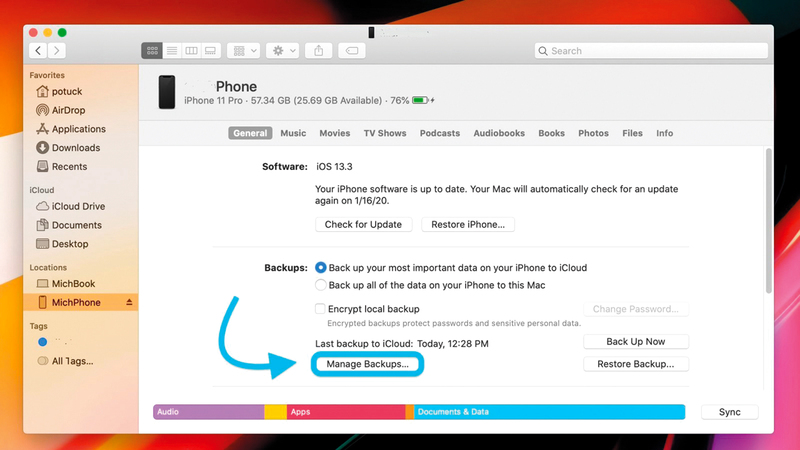The width and height of the screenshot is (800, 450).
Task: Click the Edit Tags toolbar icon
Action: point(351,50)
